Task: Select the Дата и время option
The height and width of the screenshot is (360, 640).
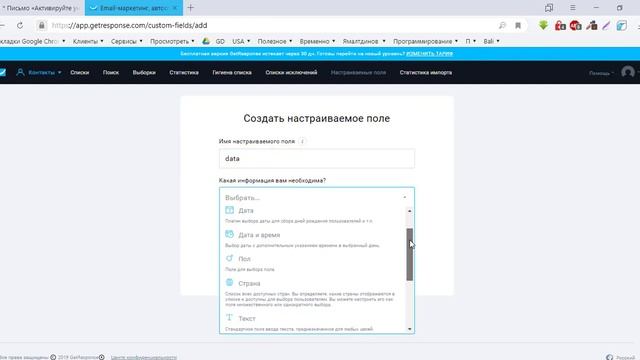Action: [313, 239]
